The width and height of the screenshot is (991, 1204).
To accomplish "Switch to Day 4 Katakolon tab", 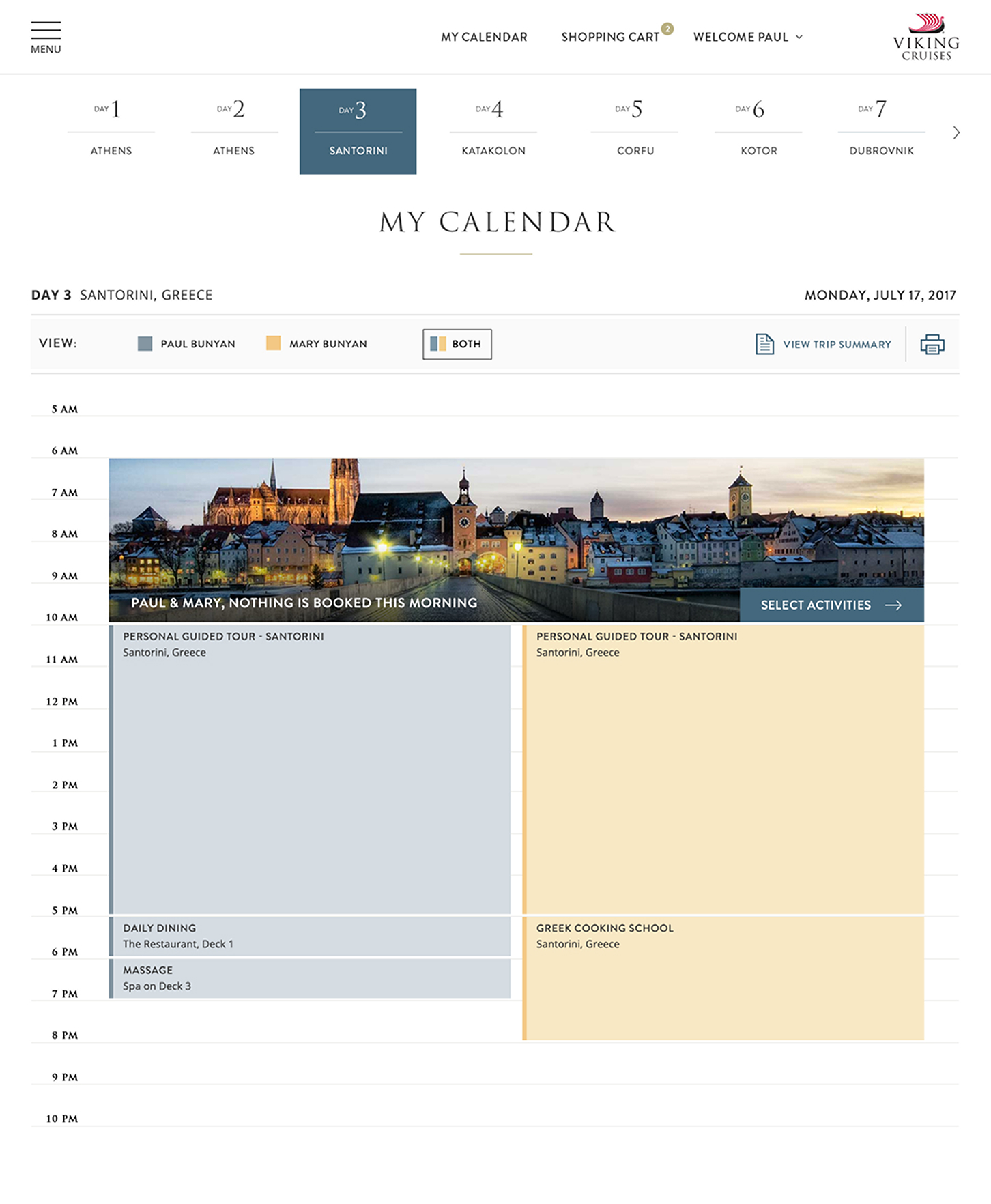I will point(493,131).
